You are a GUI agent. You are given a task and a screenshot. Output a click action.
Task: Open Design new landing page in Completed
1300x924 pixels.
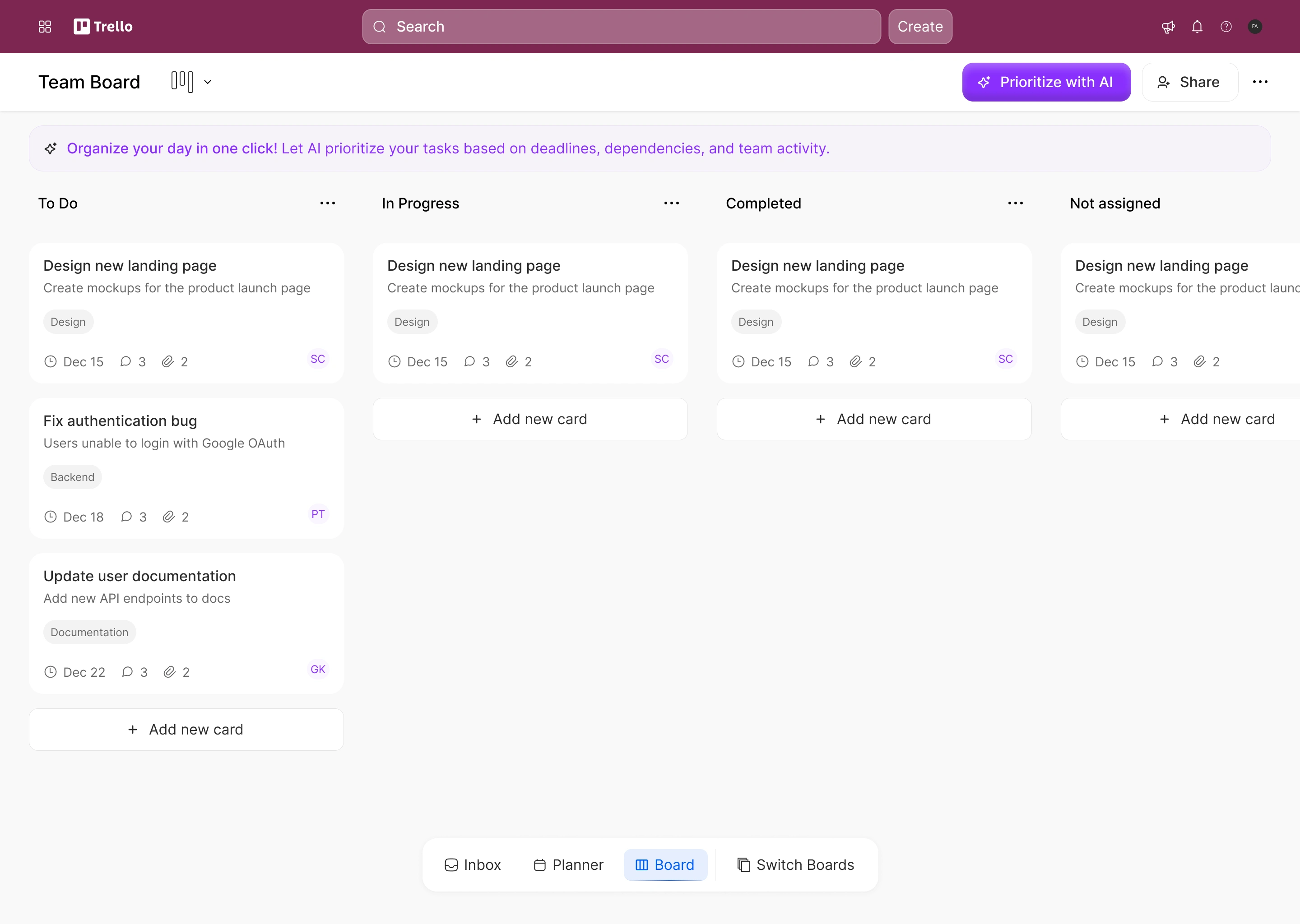pyautogui.click(x=817, y=266)
